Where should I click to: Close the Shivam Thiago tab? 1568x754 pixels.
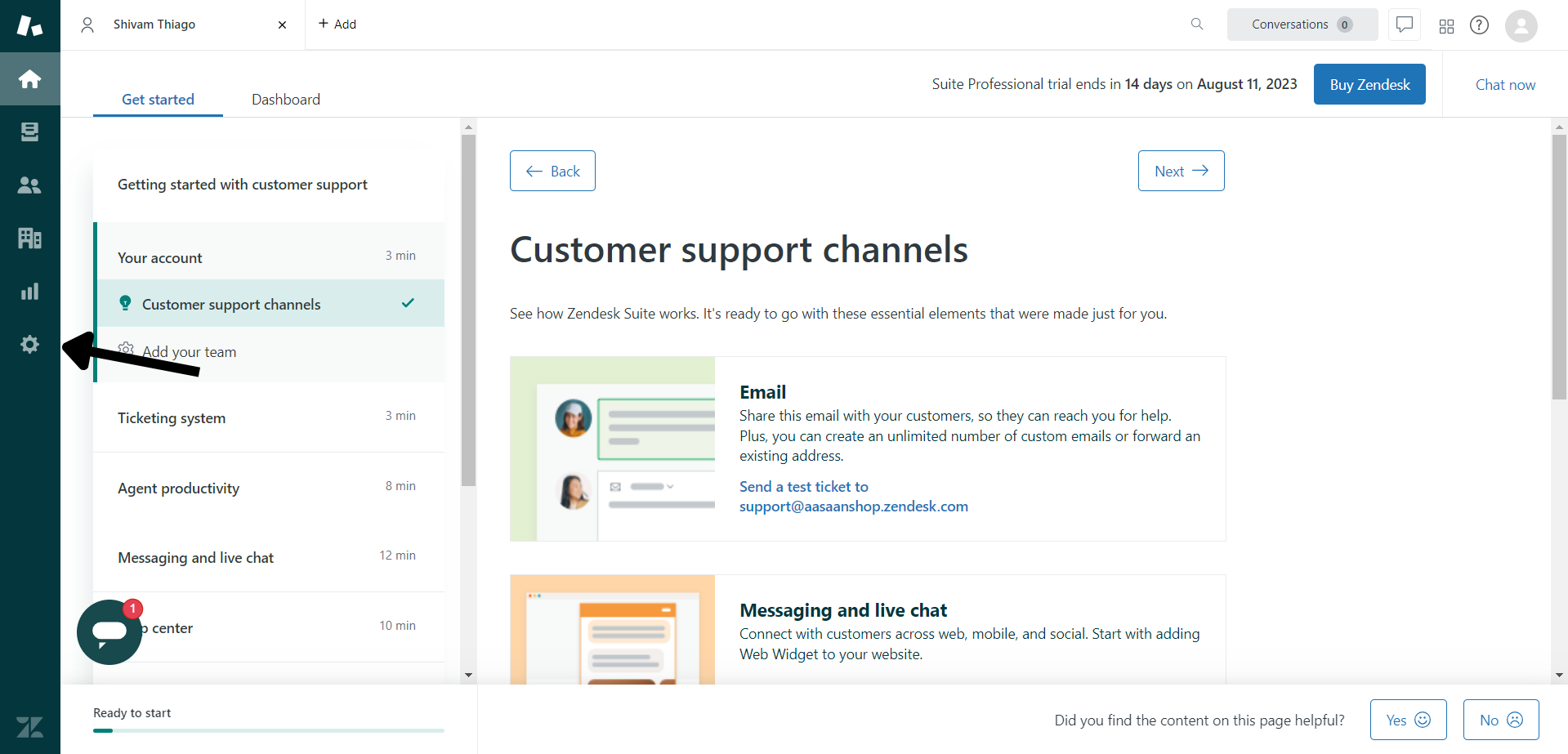(x=282, y=25)
